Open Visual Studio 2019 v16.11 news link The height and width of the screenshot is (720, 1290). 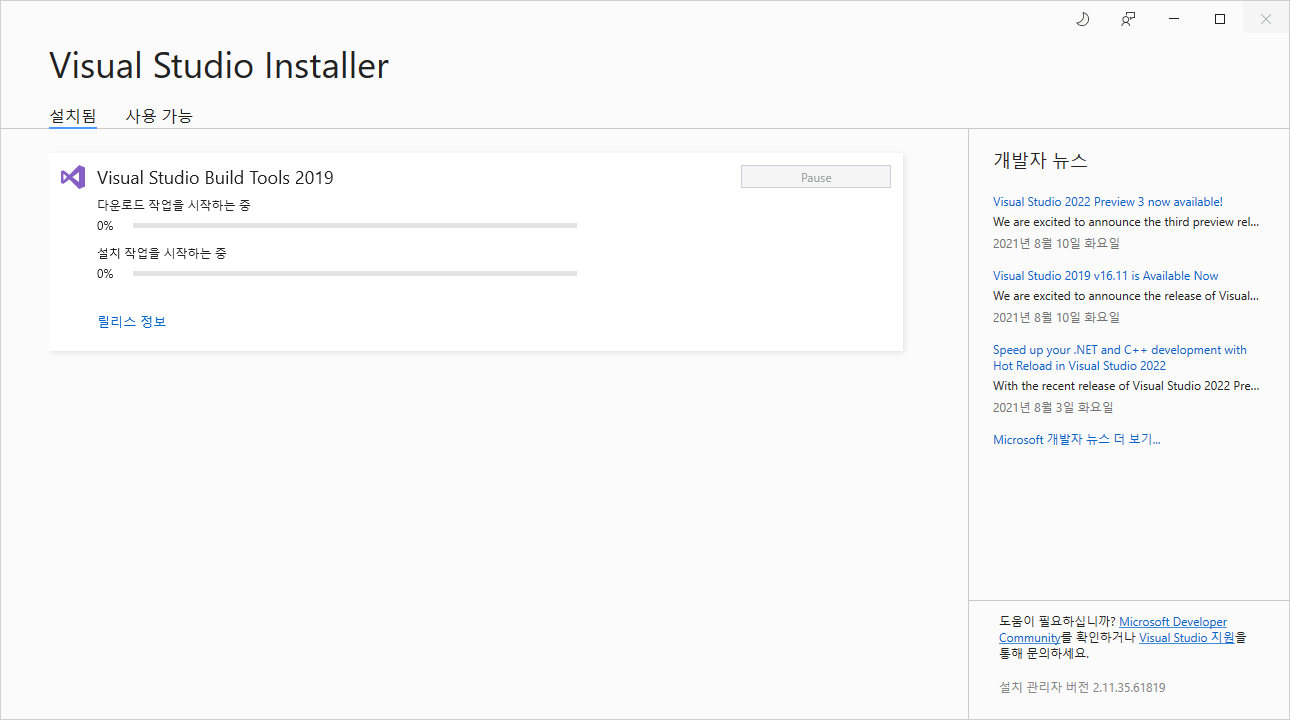click(x=1106, y=276)
